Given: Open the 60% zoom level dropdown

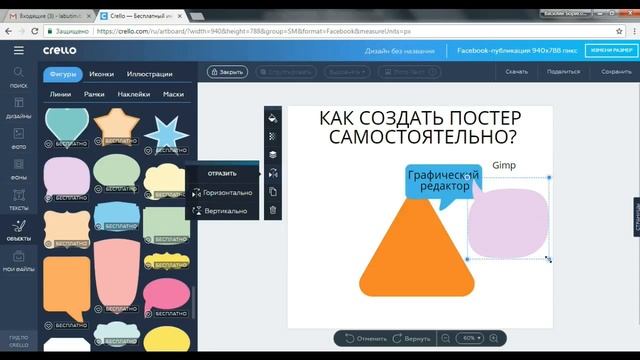Looking at the screenshot, I should point(469,338).
